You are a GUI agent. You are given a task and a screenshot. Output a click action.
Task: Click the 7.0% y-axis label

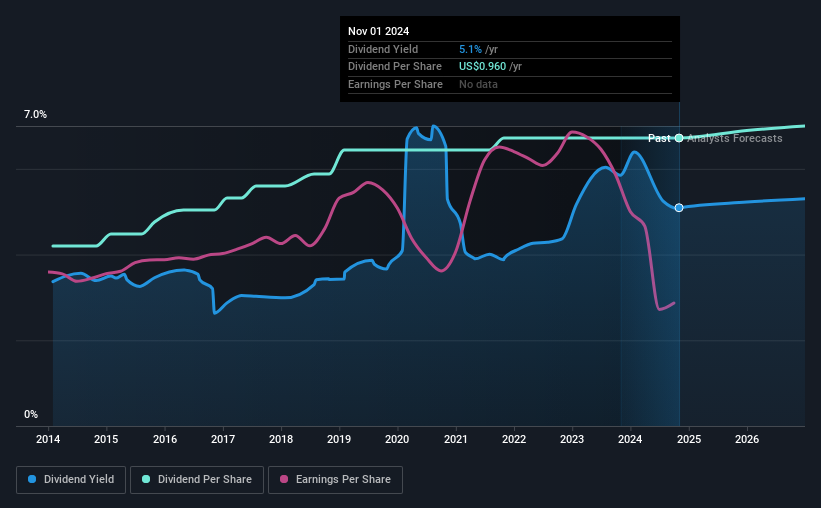(35, 115)
